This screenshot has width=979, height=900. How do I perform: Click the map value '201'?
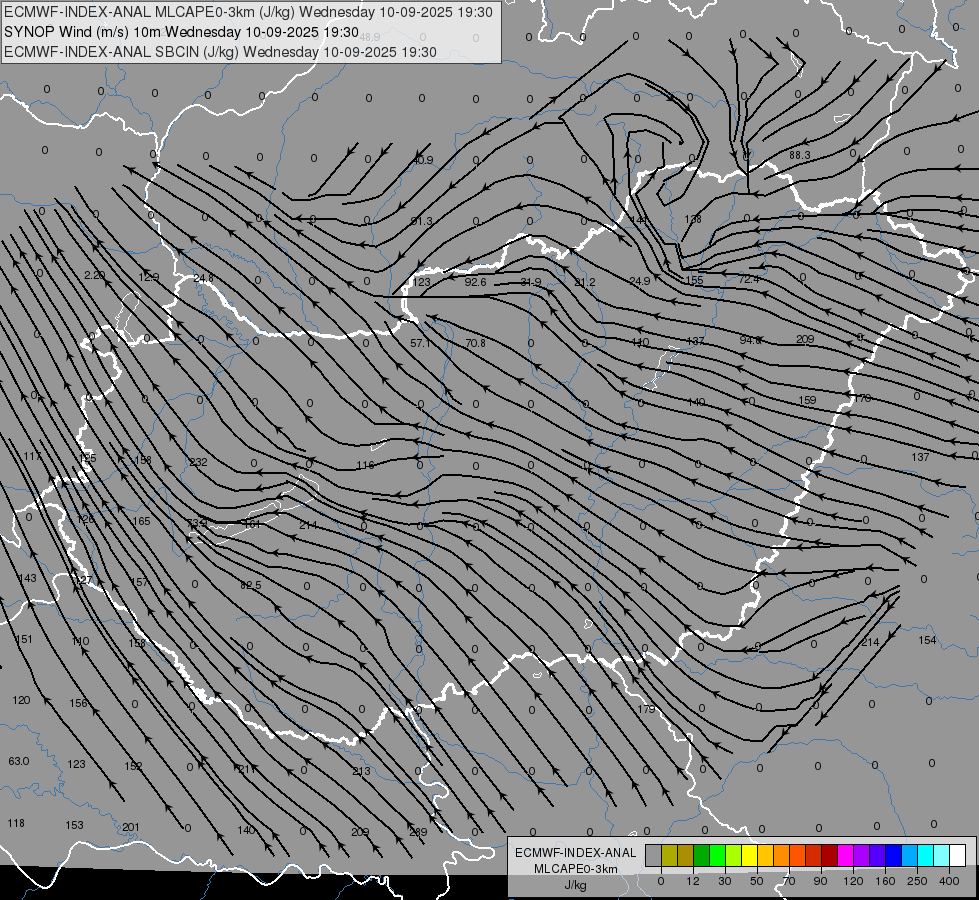coord(130,828)
